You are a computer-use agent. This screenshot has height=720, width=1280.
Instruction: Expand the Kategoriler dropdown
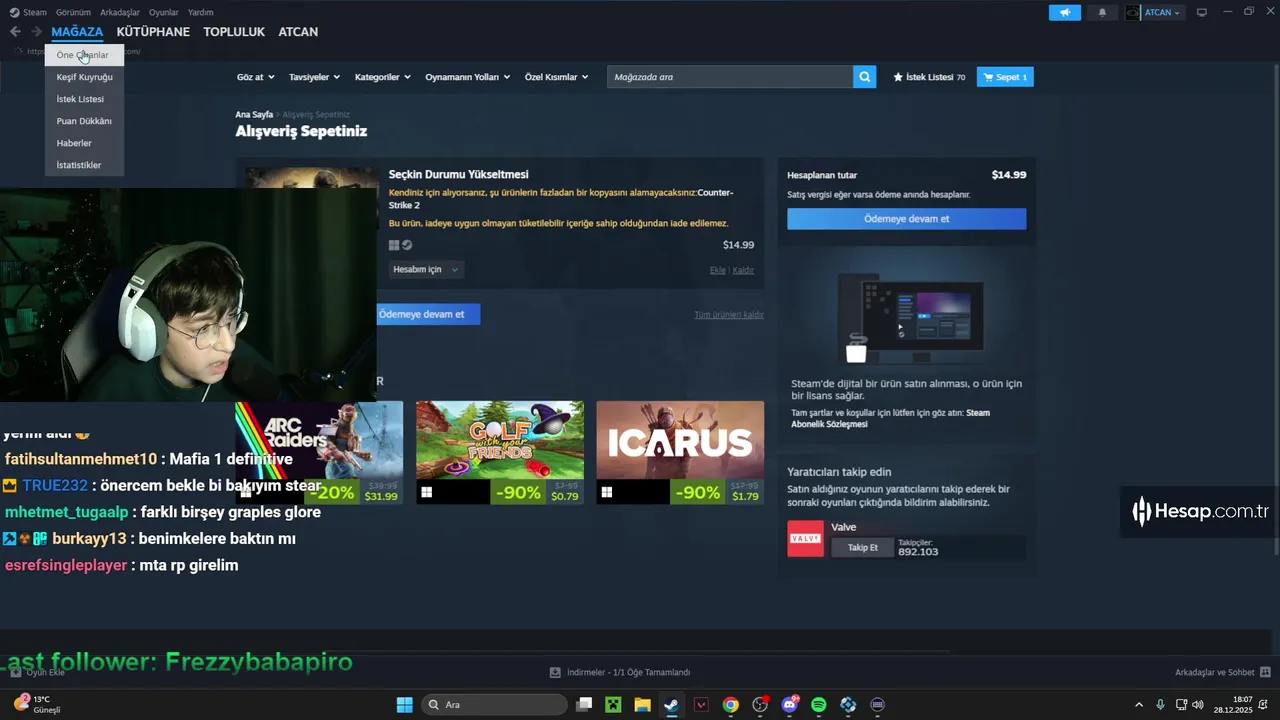[383, 77]
